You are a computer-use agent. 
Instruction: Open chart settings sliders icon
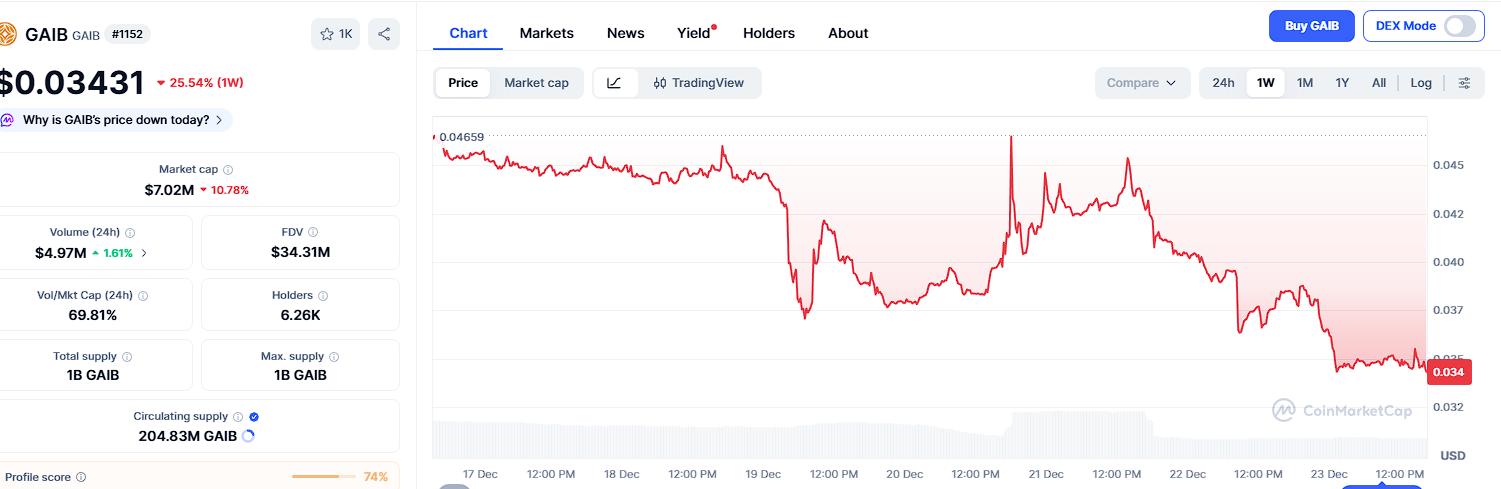tap(1464, 83)
